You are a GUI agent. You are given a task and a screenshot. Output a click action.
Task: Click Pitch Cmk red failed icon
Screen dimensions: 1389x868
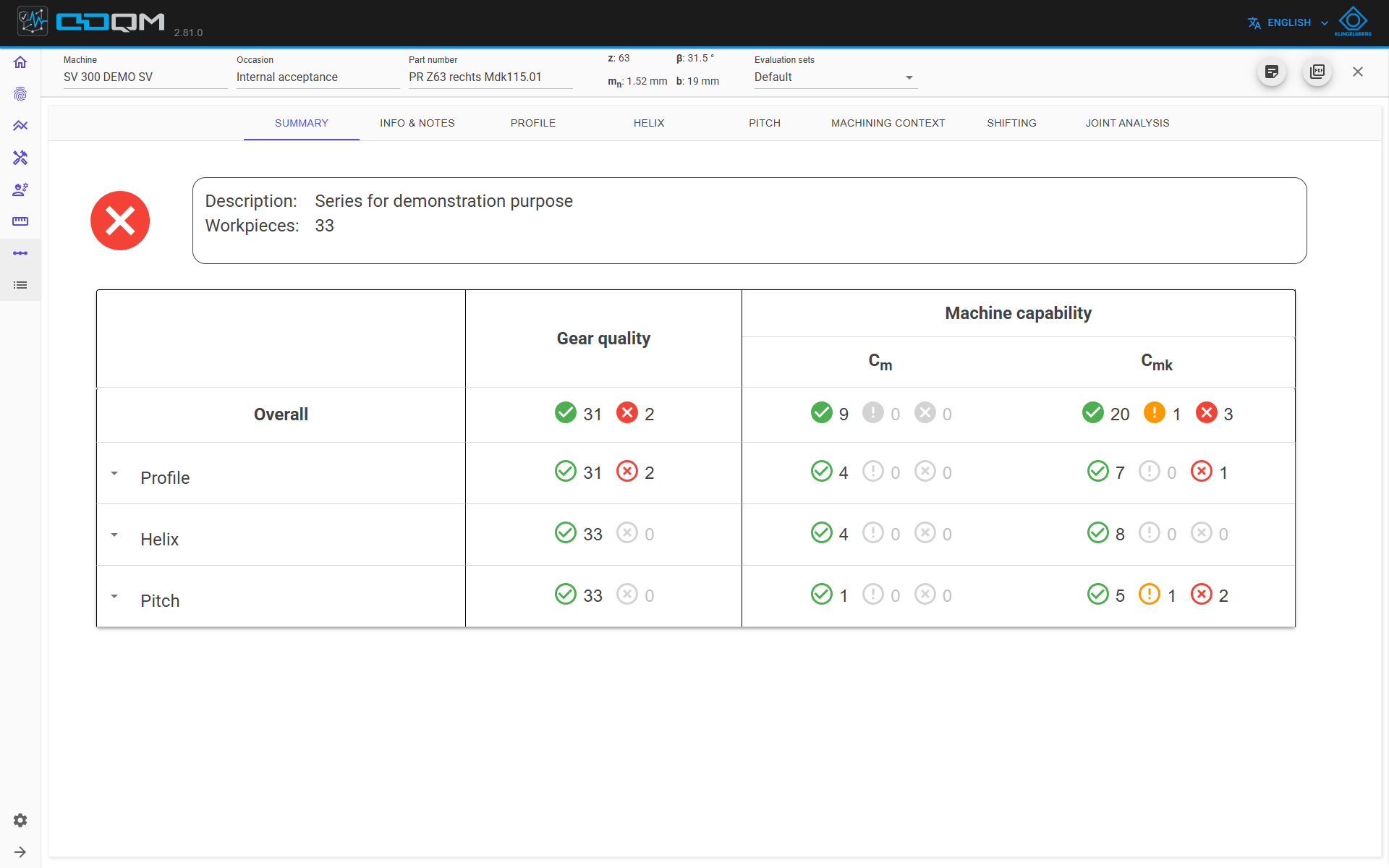tap(1202, 594)
